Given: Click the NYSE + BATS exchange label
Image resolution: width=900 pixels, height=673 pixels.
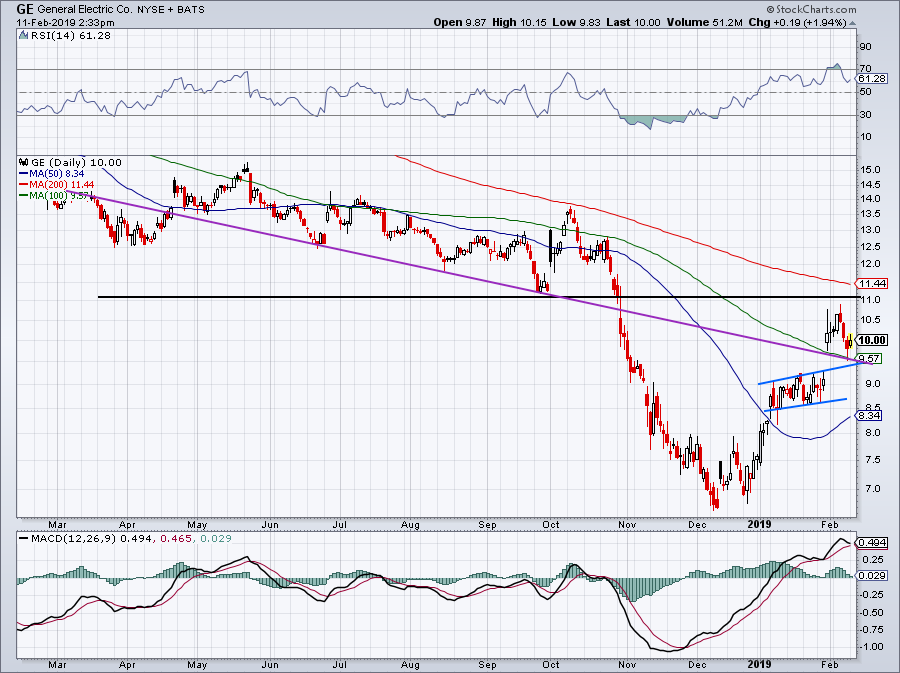Looking at the screenshot, I should point(170,10).
